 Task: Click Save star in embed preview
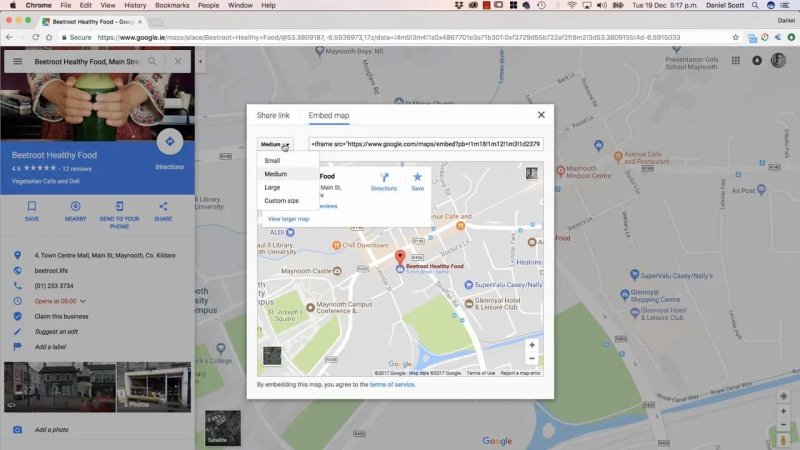point(417,182)
